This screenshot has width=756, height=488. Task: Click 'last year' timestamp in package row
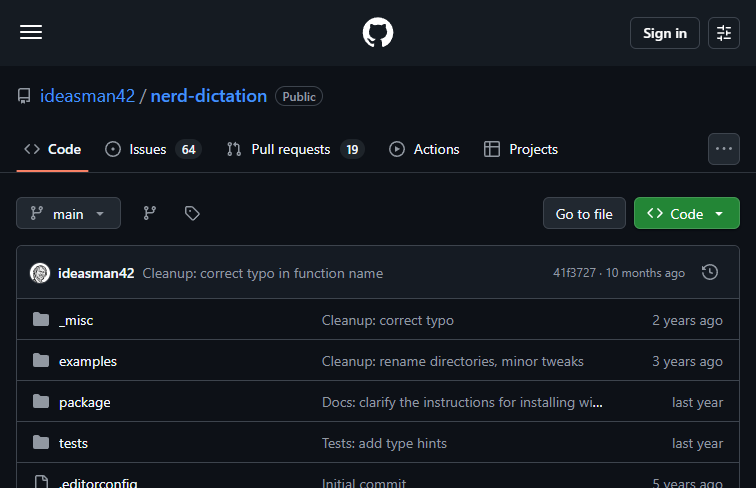coord(698,402)
